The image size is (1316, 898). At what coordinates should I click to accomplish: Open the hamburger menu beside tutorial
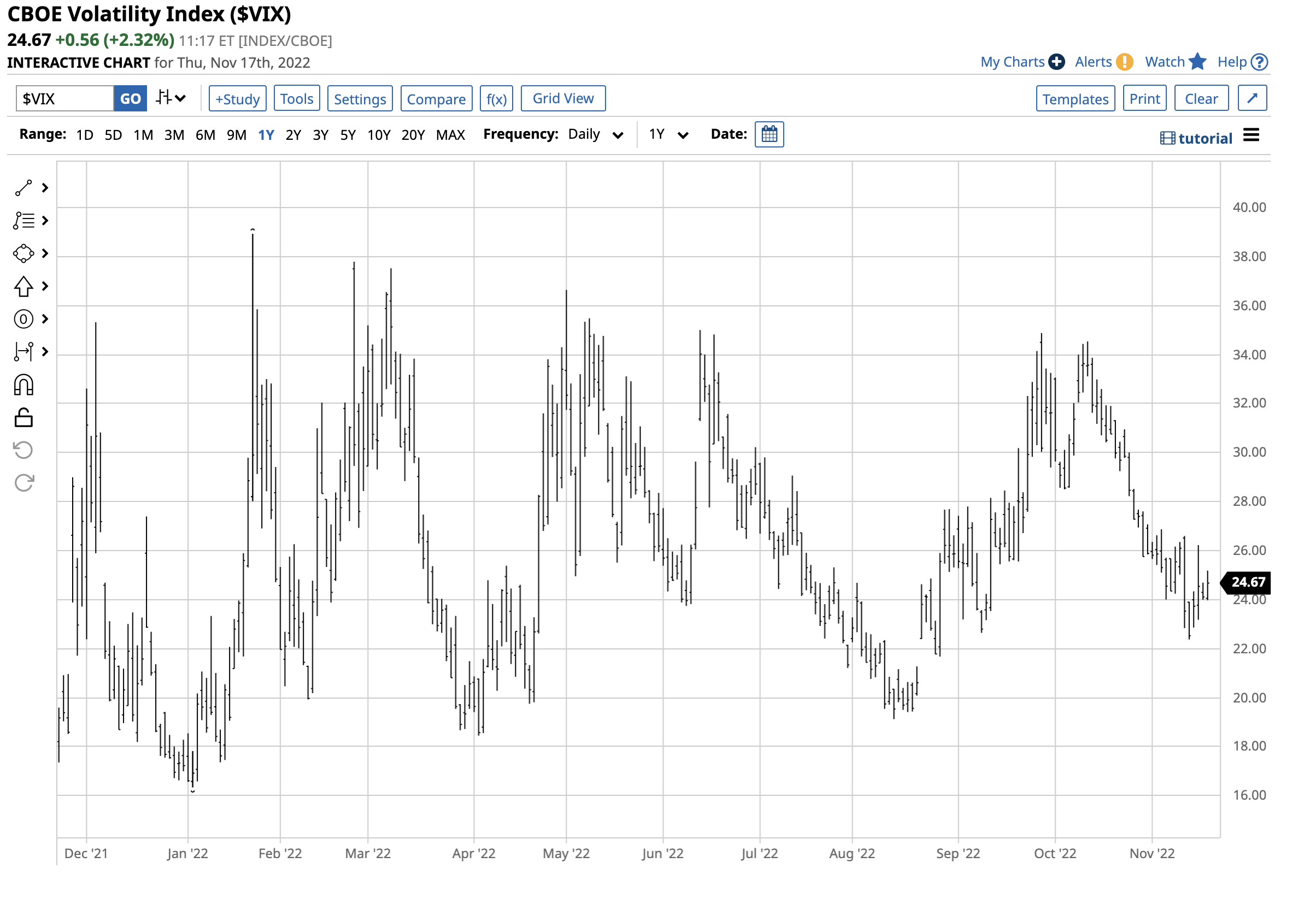[1251, 135]
